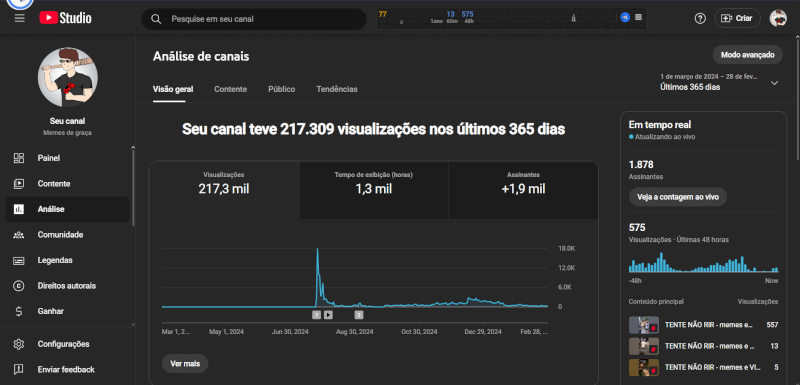Viewport: 800px width, 385px height.
Task: Click the search magnifier icon
Action: tap(156, 19)
